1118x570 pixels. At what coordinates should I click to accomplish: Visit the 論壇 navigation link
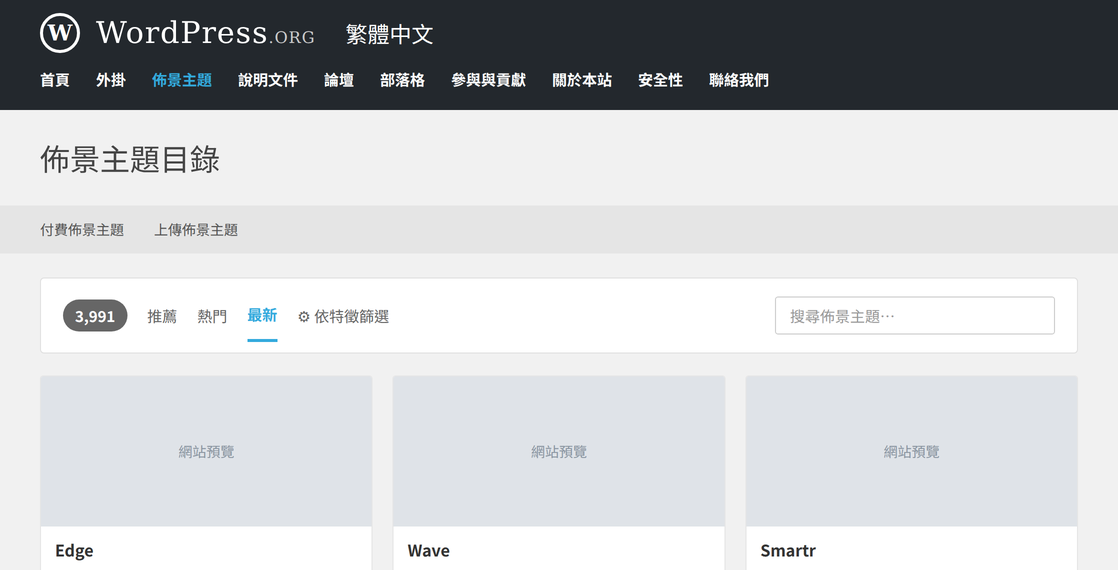[x=339, y=81]
